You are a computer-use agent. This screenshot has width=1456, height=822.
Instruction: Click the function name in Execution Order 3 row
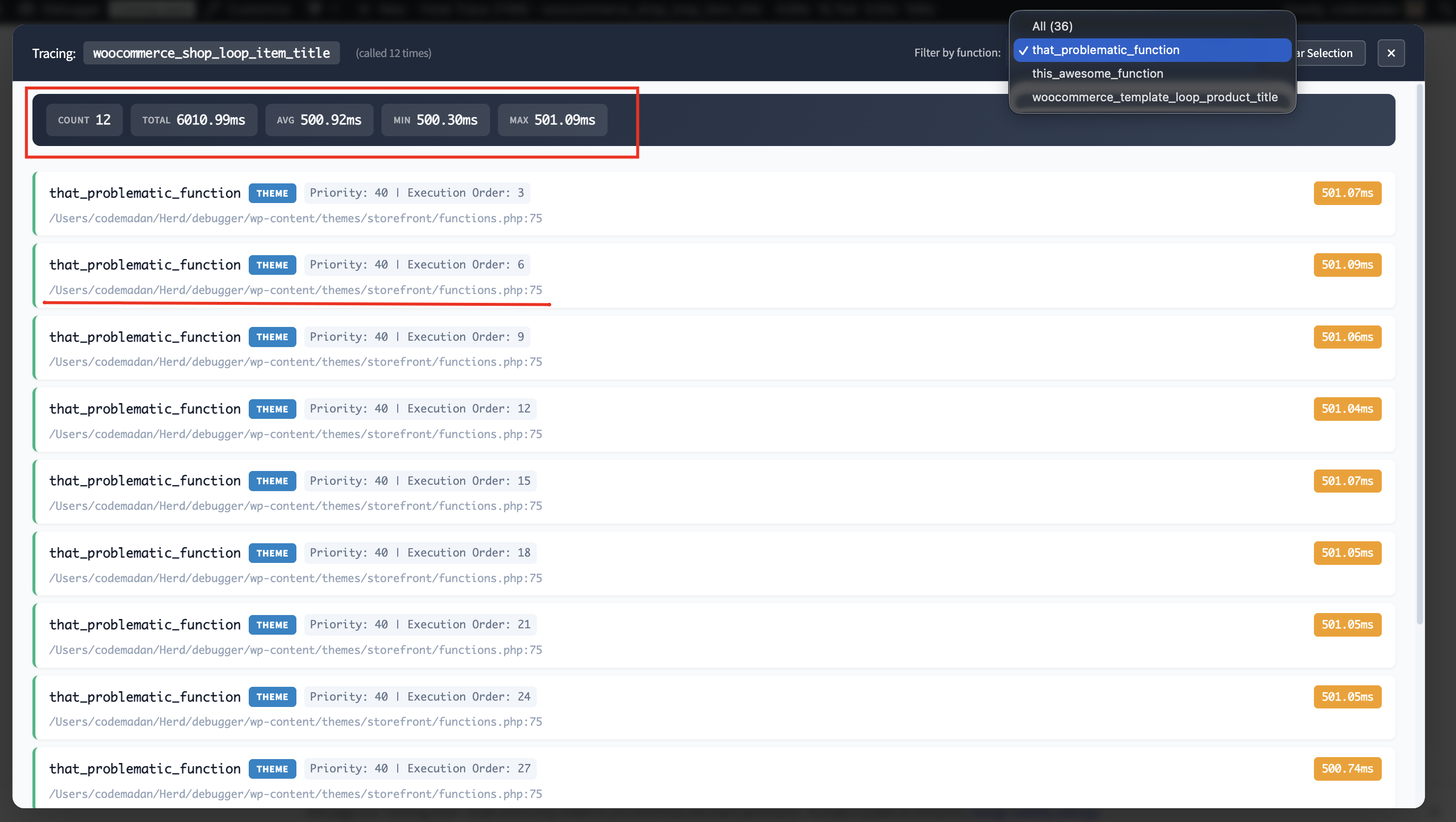(x=145, y=193)
